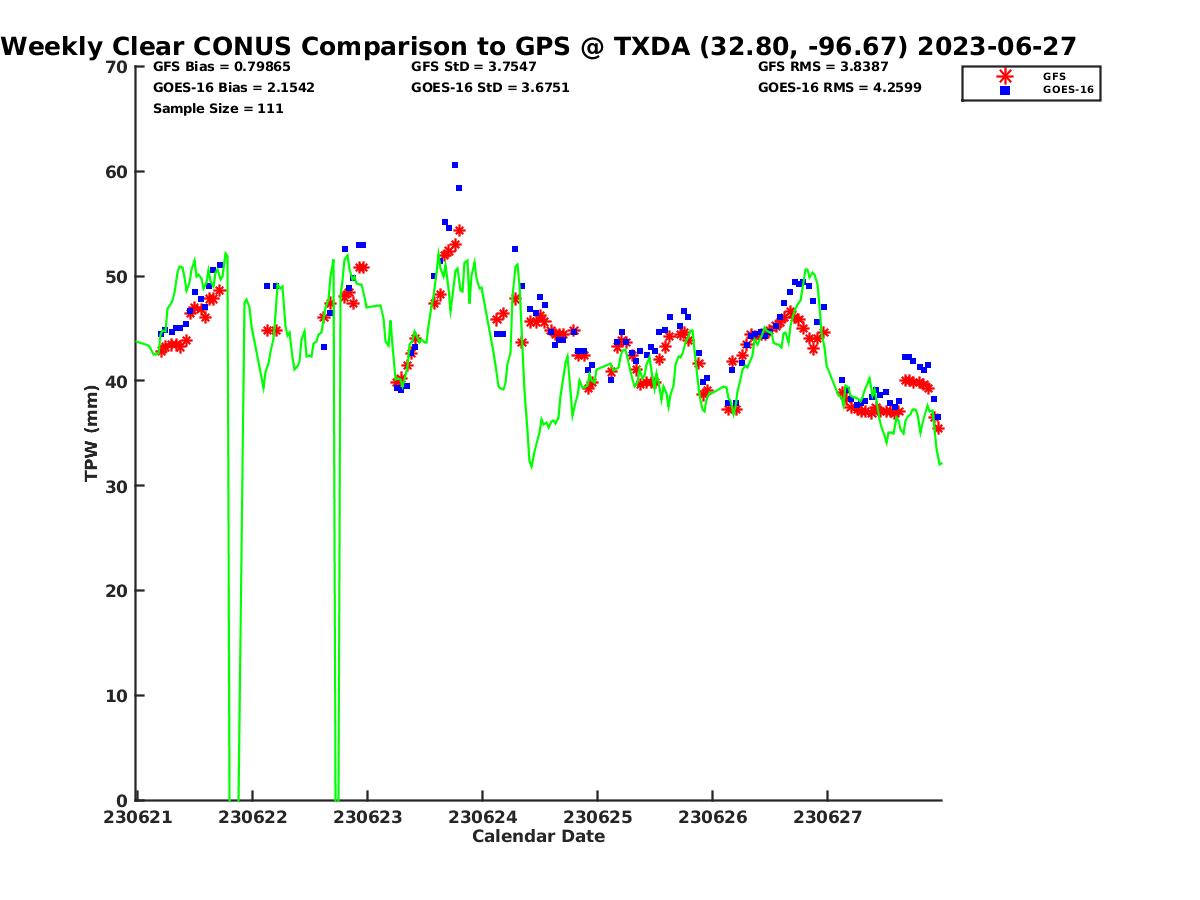
Task: Click the y-axis tick label 50
Action: pyautogui.click(x=117, y=277)
